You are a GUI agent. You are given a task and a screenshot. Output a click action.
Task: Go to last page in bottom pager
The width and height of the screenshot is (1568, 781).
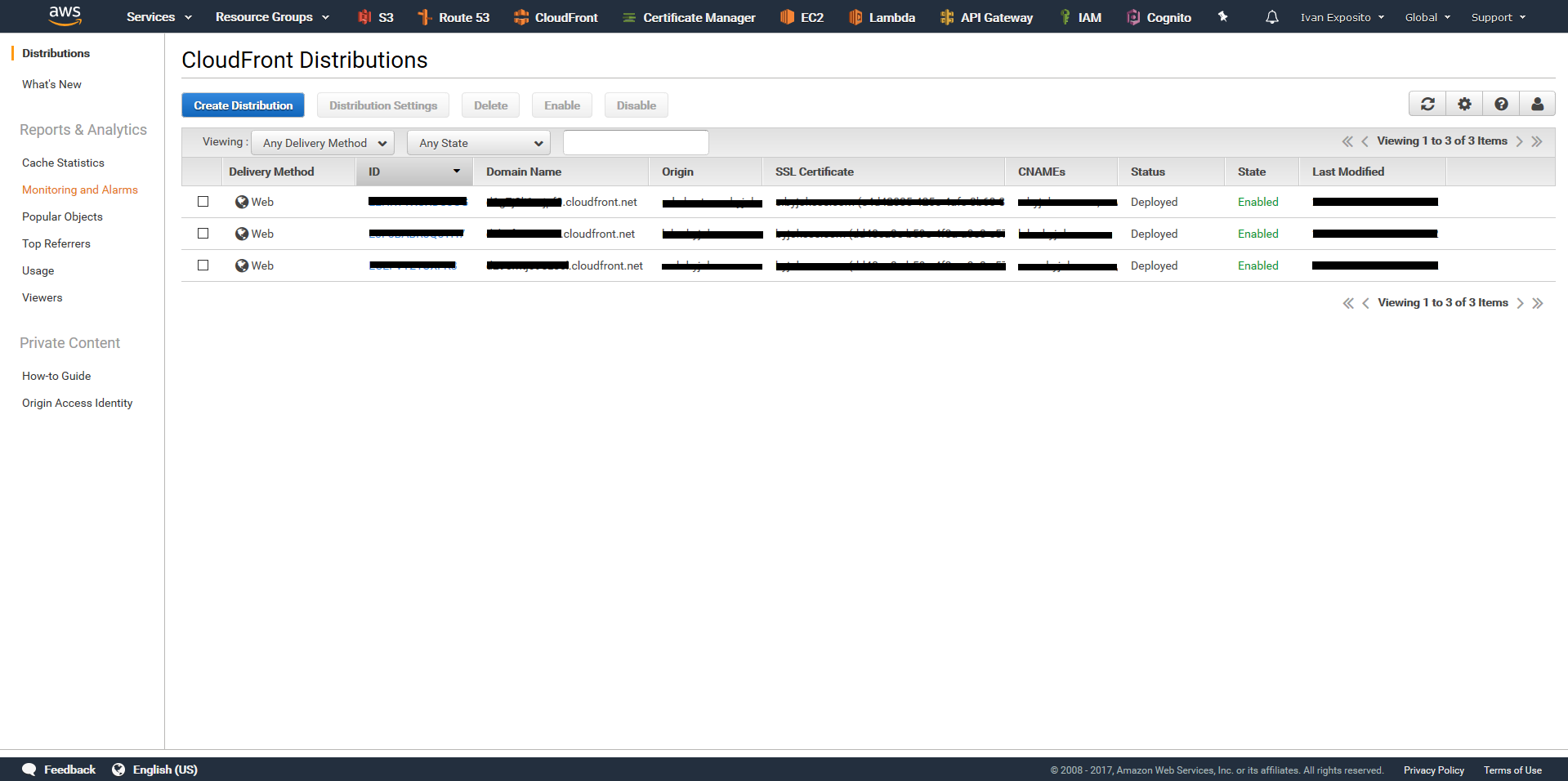click(x=1538, y=303)
